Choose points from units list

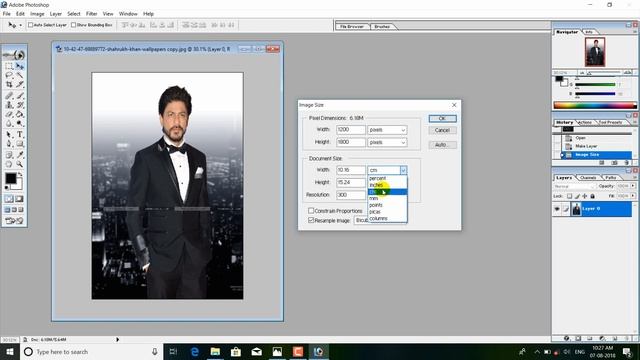click(x=387, y=205)
